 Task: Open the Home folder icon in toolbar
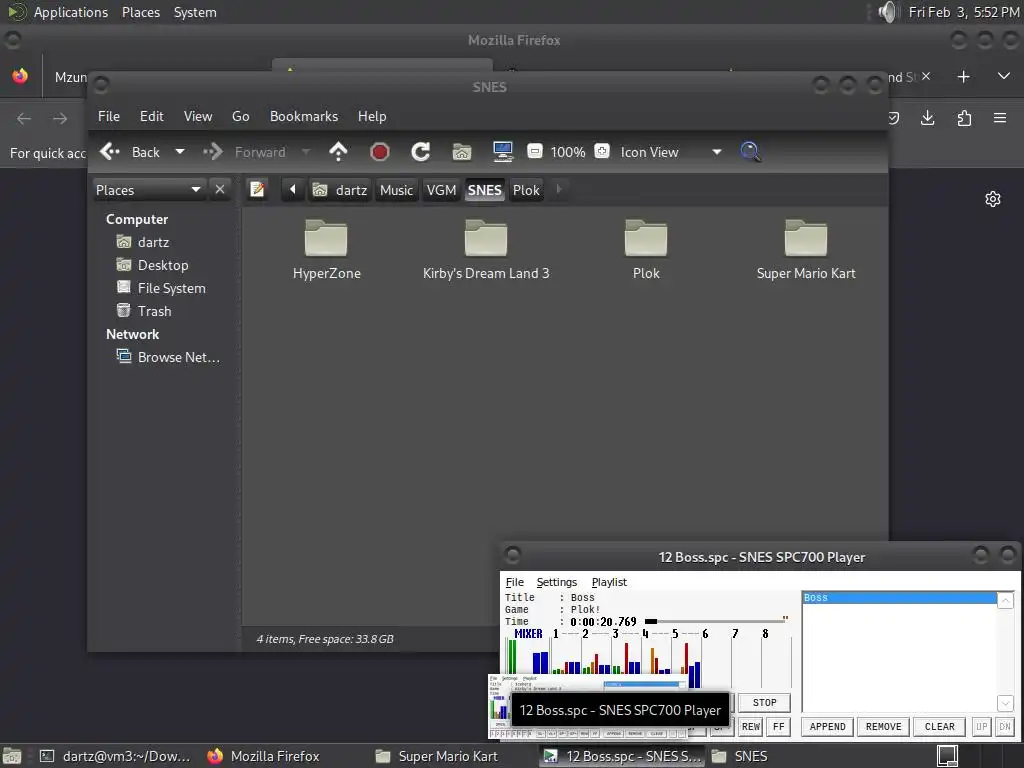(462, 152)
